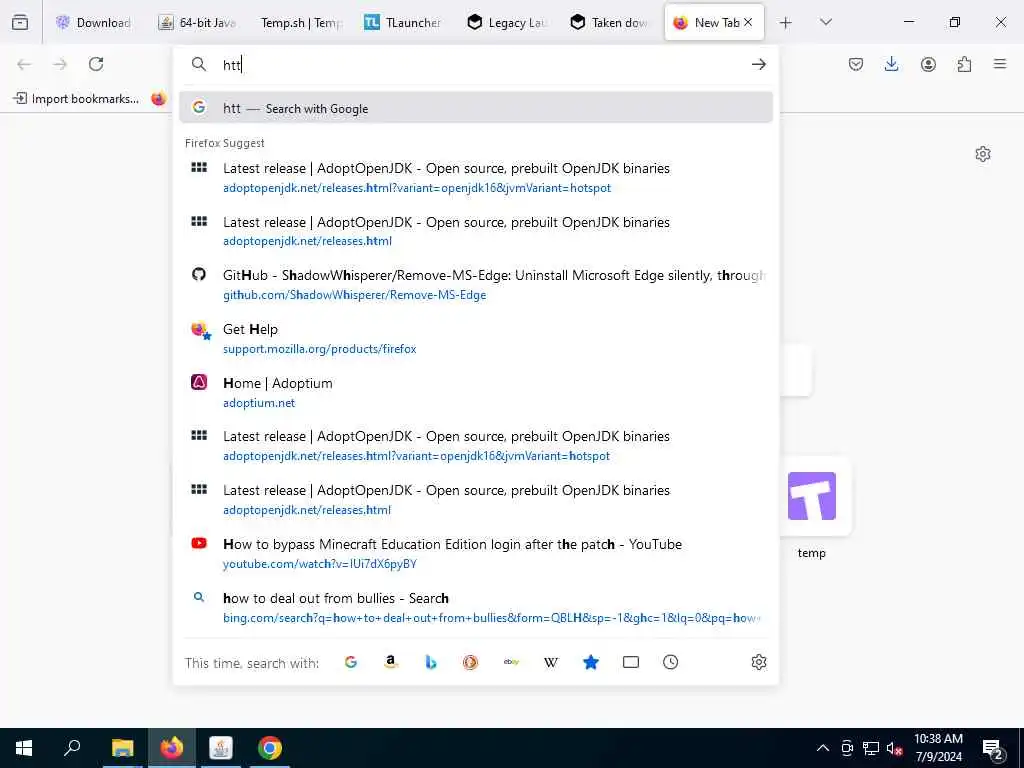Open notification center in taskbar
1024x768 pixels.
[993, 749]
